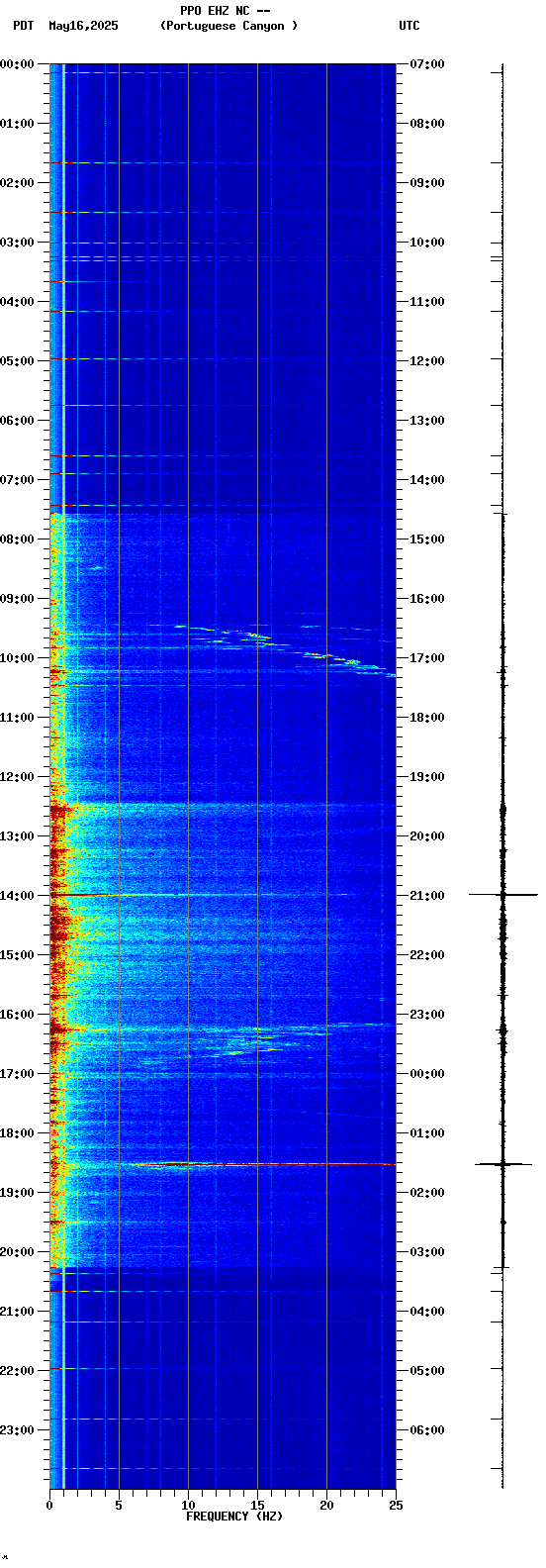546x1568 pixels.
Task: Select the 20 Hz frequency axis label
Action: click(x=326, y=1506)
